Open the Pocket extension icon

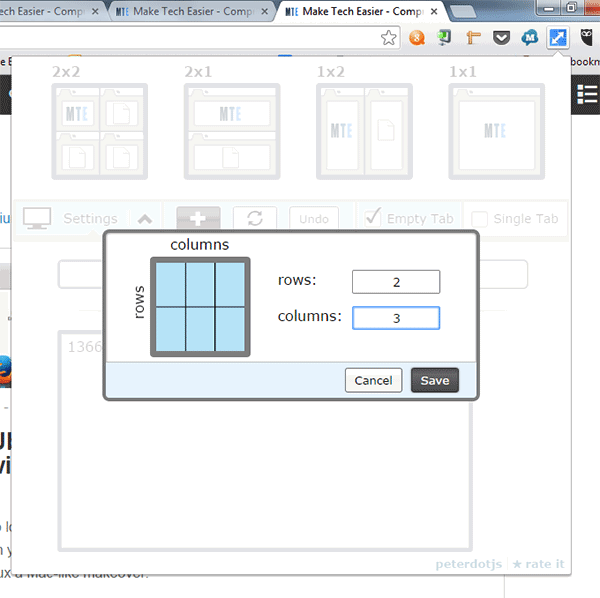[x=501, y=38]
